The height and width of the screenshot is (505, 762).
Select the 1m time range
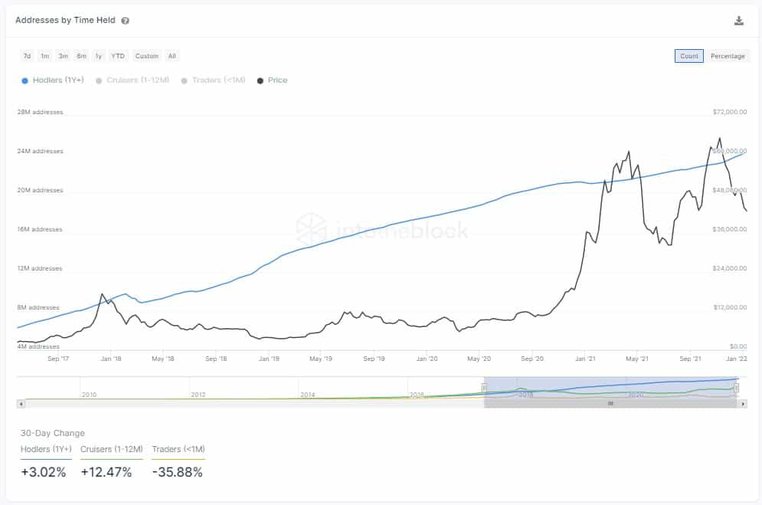coord(45,56)
